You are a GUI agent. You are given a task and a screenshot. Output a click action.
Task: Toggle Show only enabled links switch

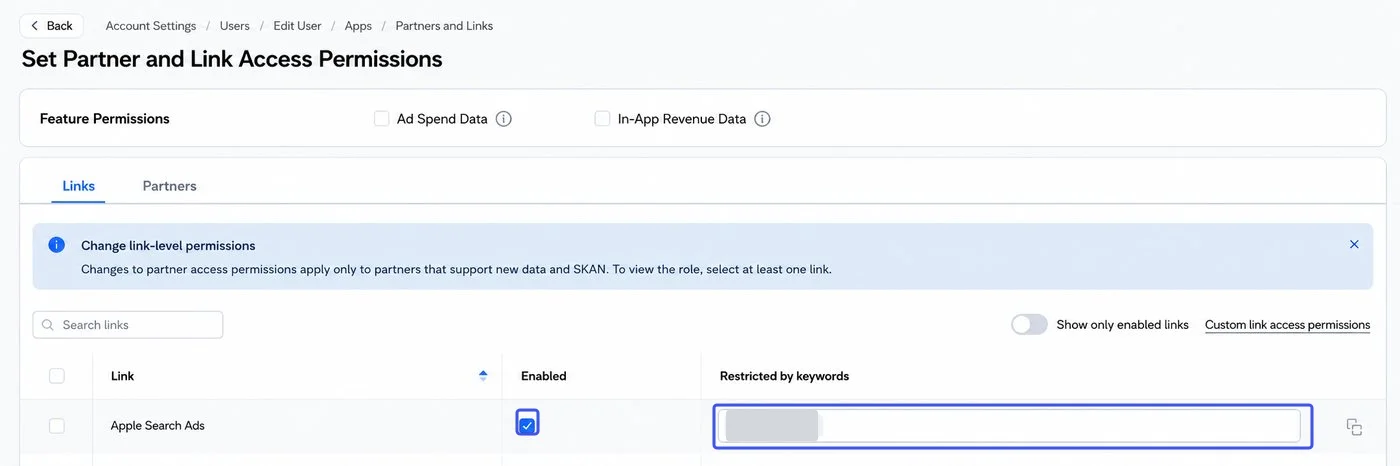click(x=1029, y=325)
